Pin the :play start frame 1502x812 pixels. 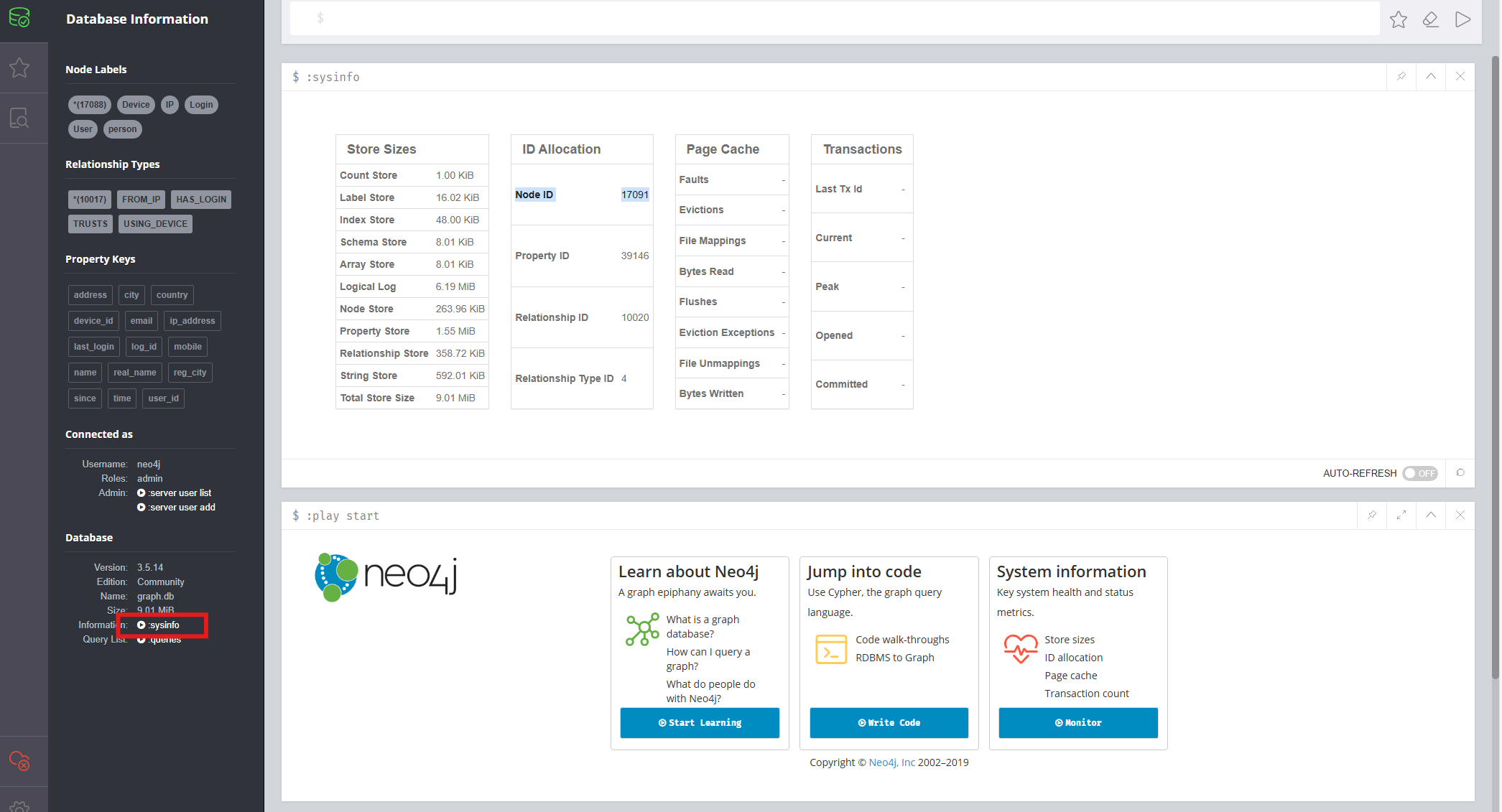coord(1371,515)
